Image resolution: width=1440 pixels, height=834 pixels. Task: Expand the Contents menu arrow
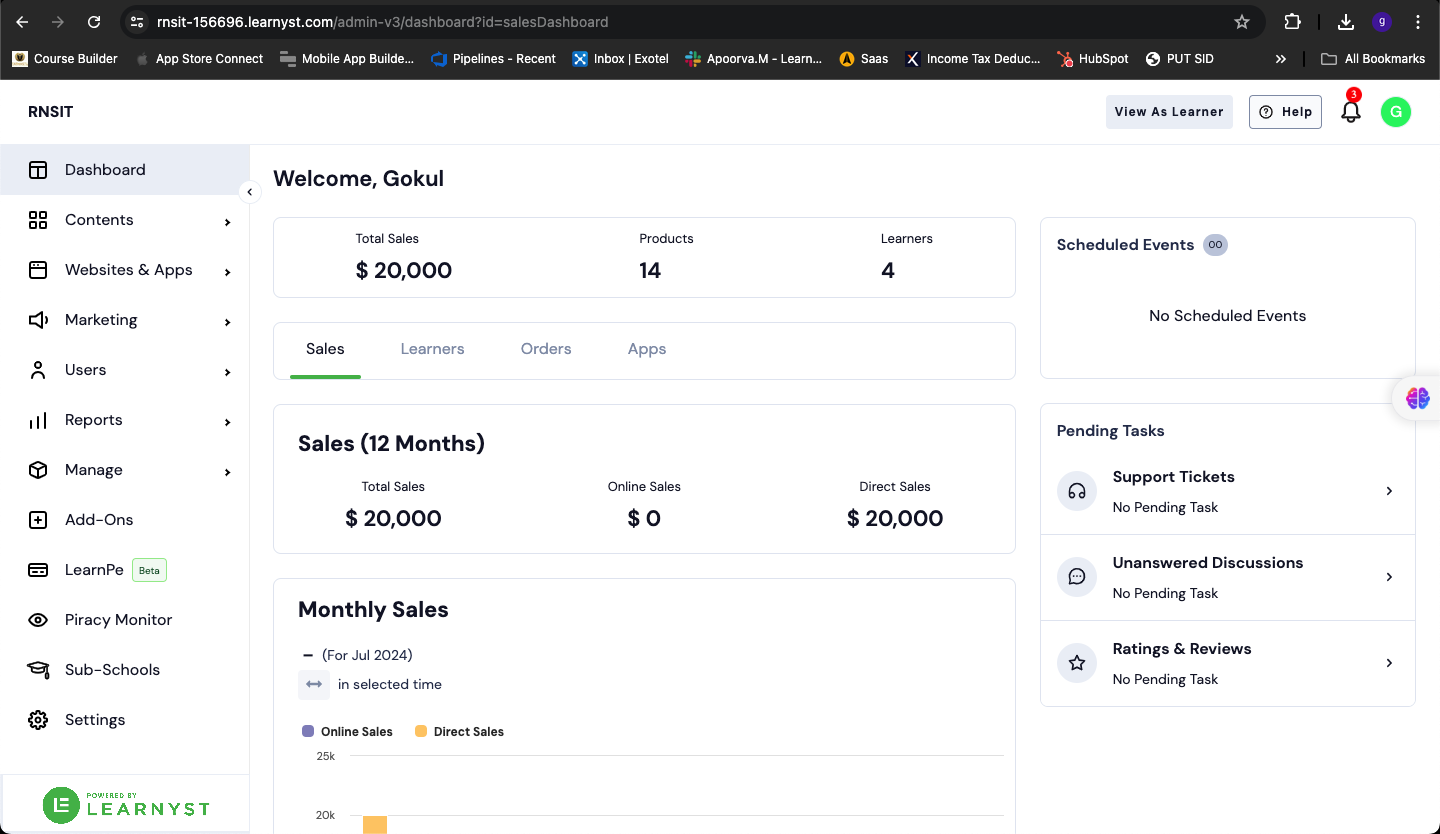[228, 222]
